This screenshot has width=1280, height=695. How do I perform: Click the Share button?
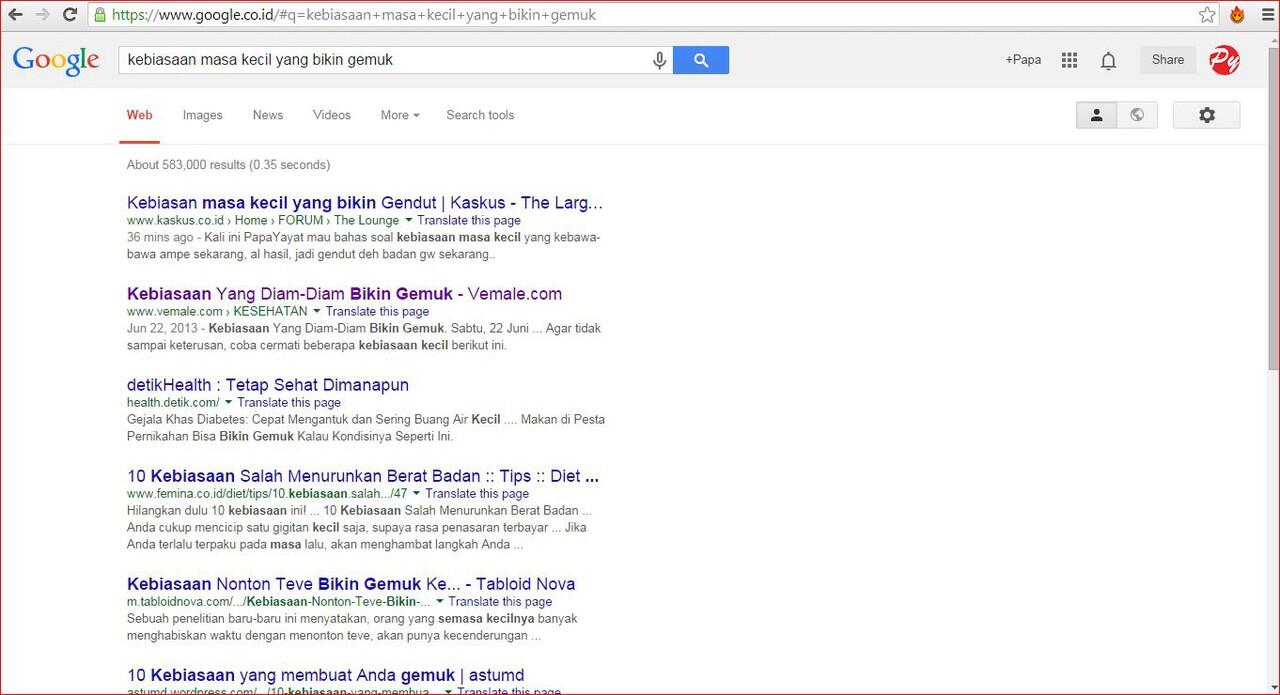click(1167, 60)
